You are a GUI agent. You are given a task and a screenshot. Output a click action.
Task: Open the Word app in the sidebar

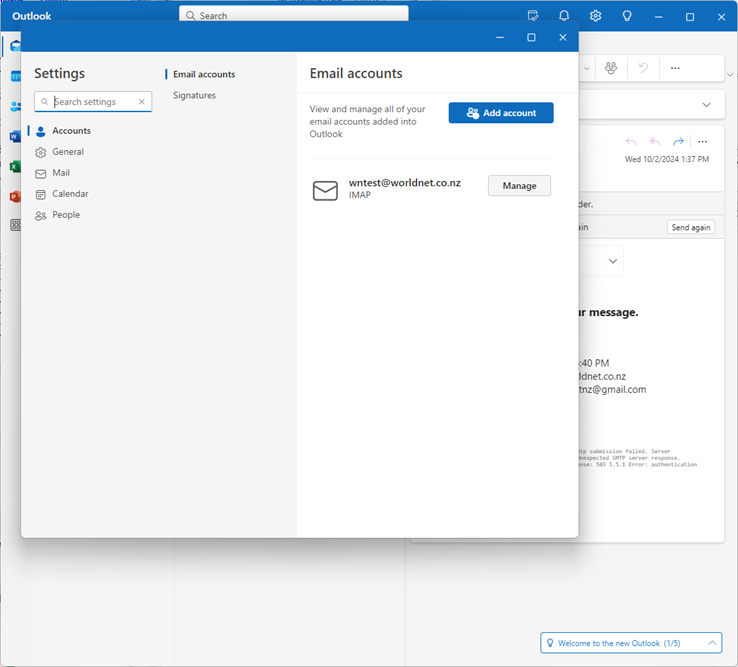pyautogui.click(x=14, y=136)
